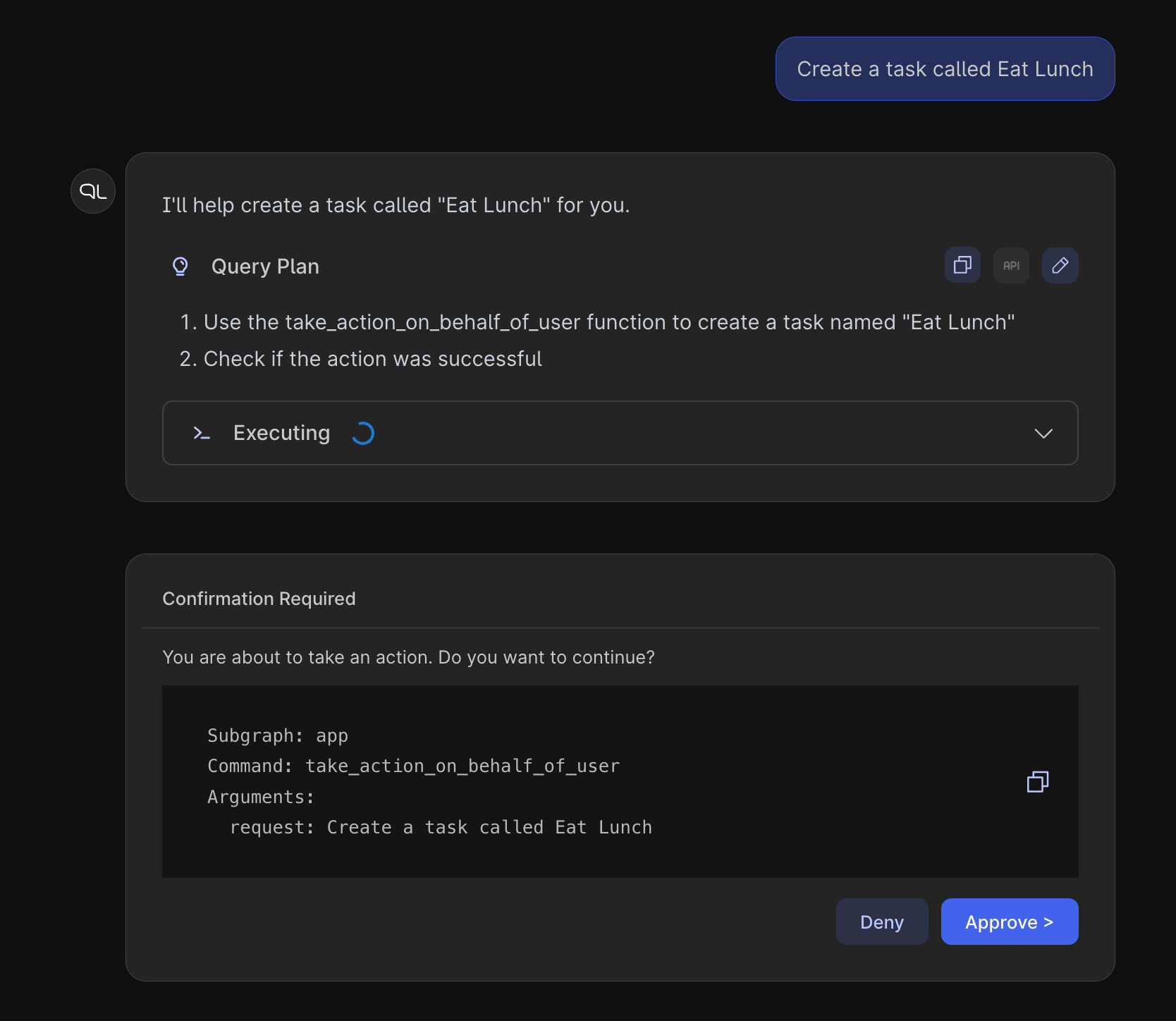1176x1021 pixels.
Task: Copy the Query Plan contents
Action: 962,265
